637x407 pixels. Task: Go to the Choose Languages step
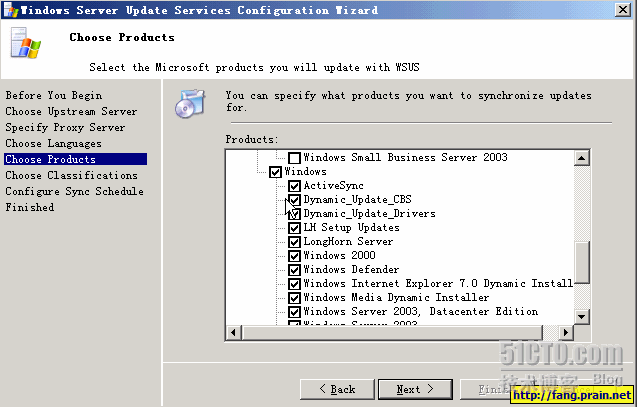53,143
